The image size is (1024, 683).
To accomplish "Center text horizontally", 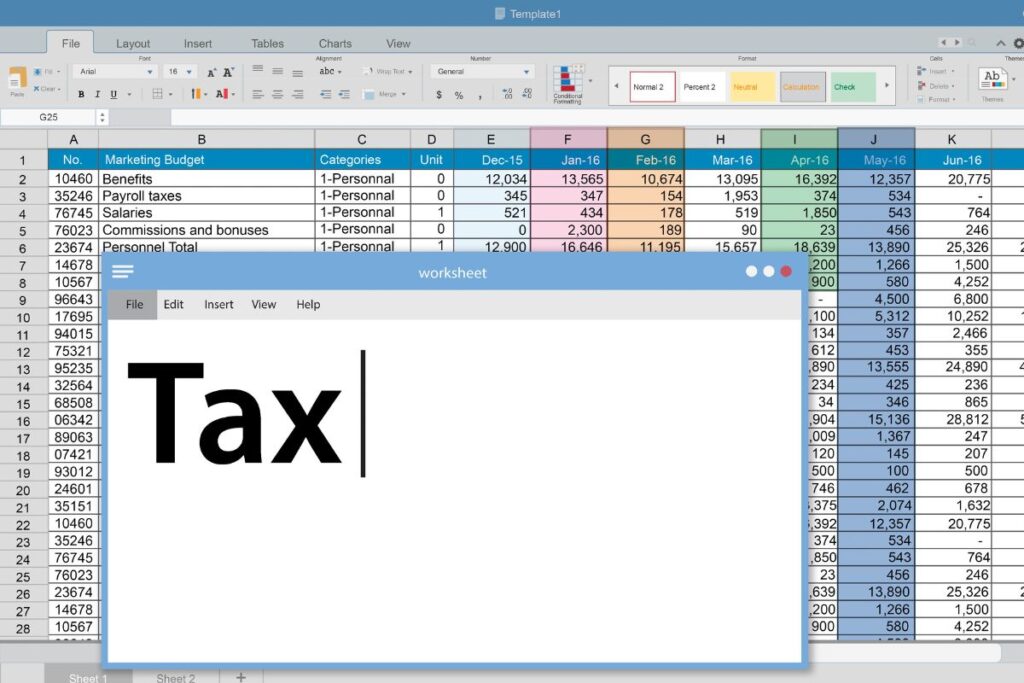I will click(278, 95).
